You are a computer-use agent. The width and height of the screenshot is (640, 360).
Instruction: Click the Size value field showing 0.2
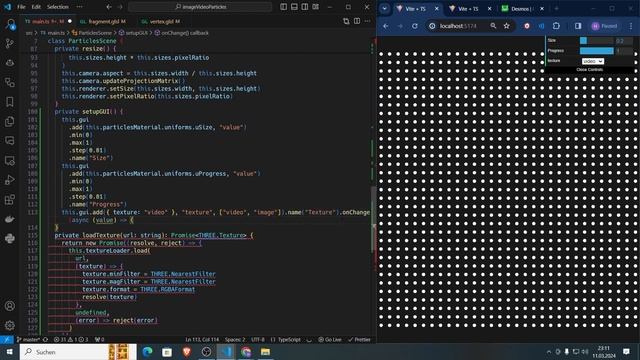[x=624, y=40]
